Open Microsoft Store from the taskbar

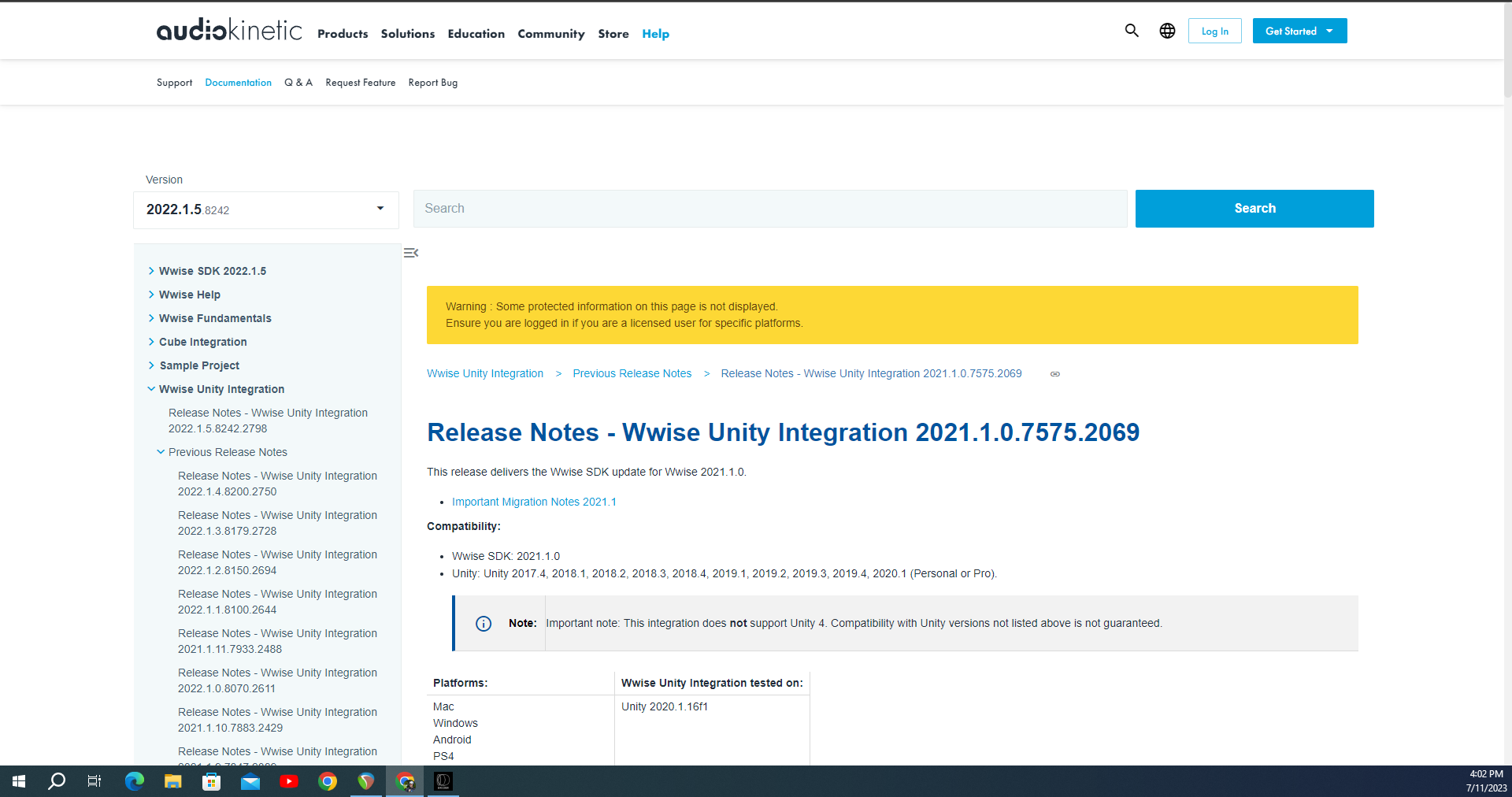(211, 781)
